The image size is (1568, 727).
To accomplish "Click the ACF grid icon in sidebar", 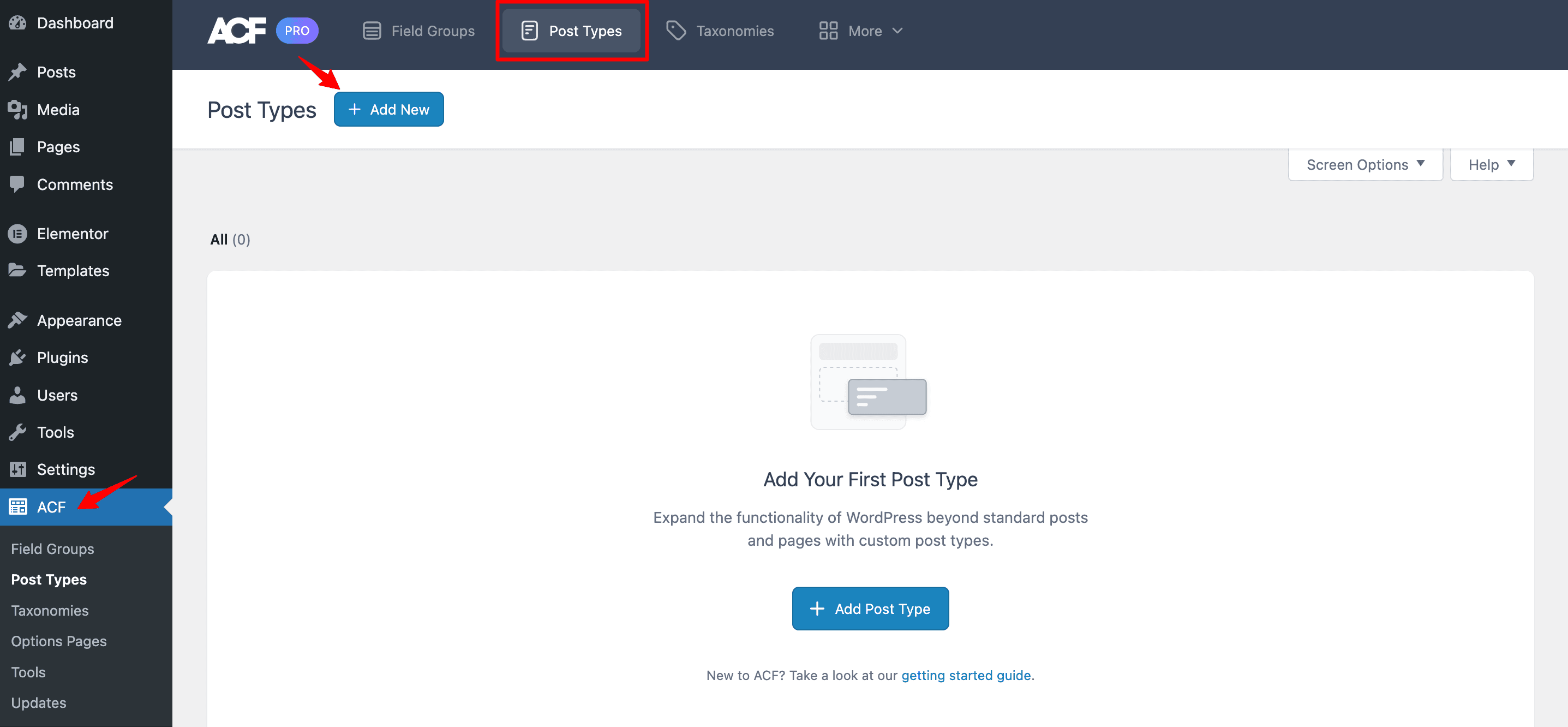I will click(x=17, y=506).
